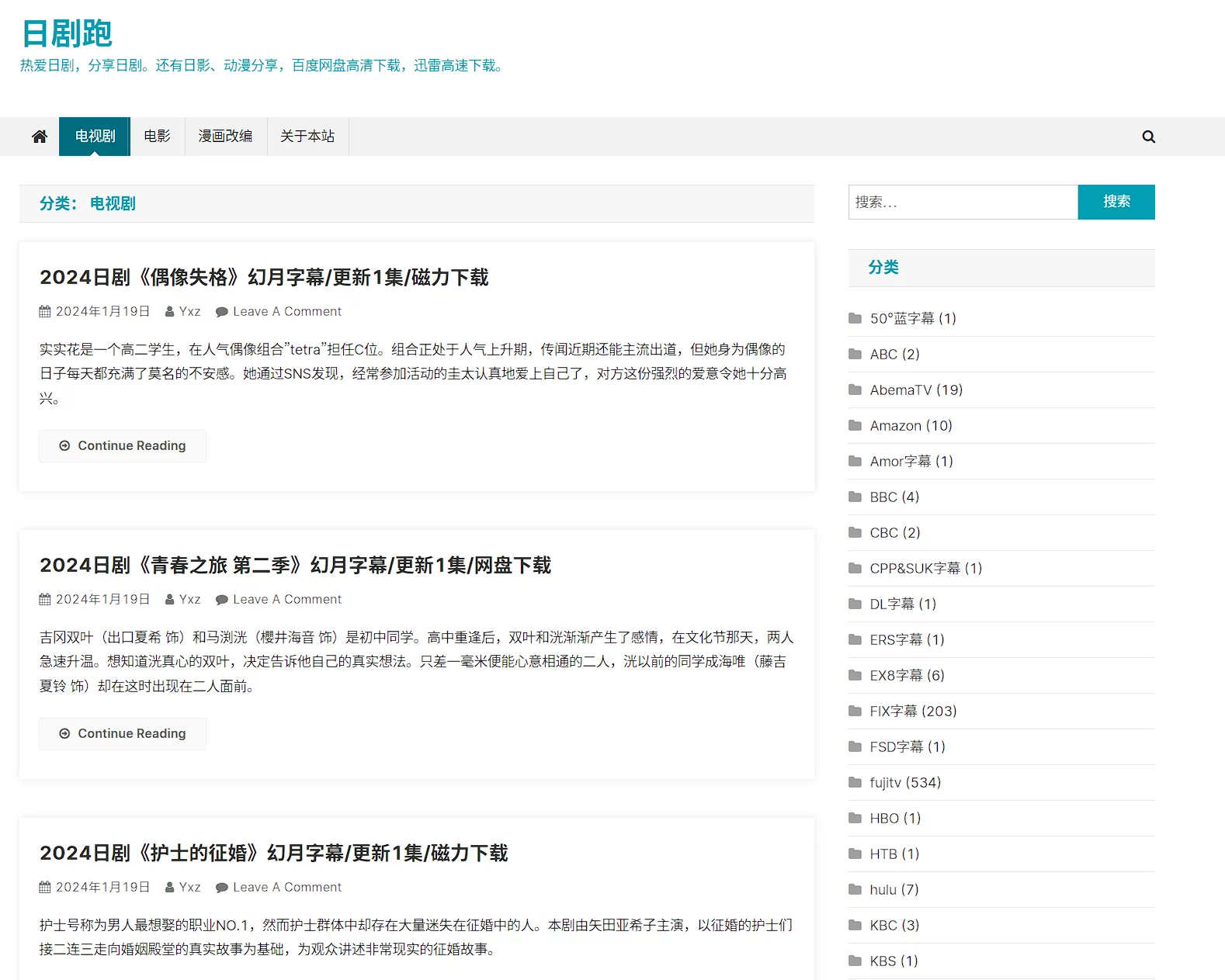Open post title 2024日剧《护士的征婚》
The height and width of the screenshot is (980, 1225).
pyautogui.click(x=273, y=854)
